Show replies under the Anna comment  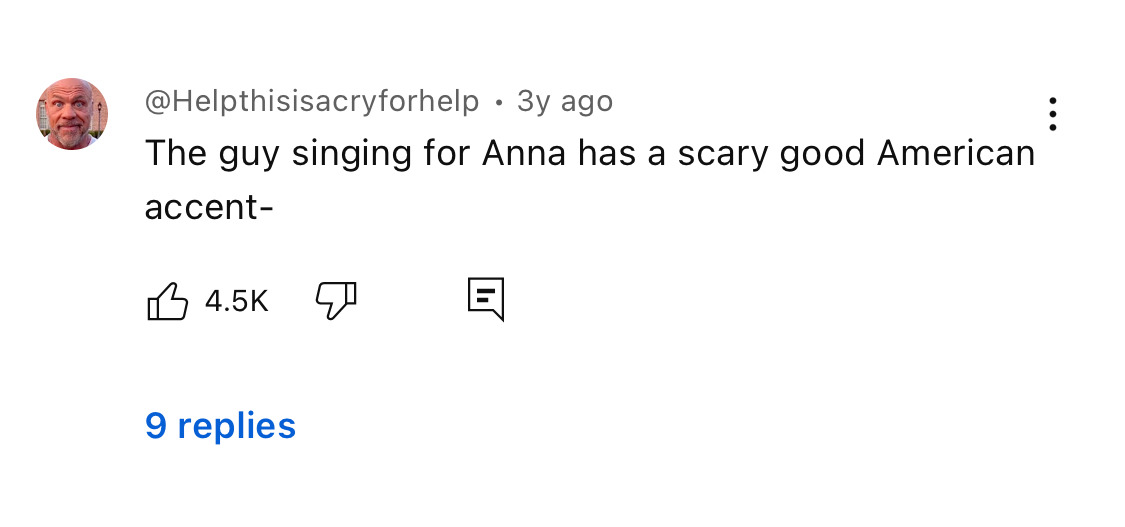click(x=220, y=426)
